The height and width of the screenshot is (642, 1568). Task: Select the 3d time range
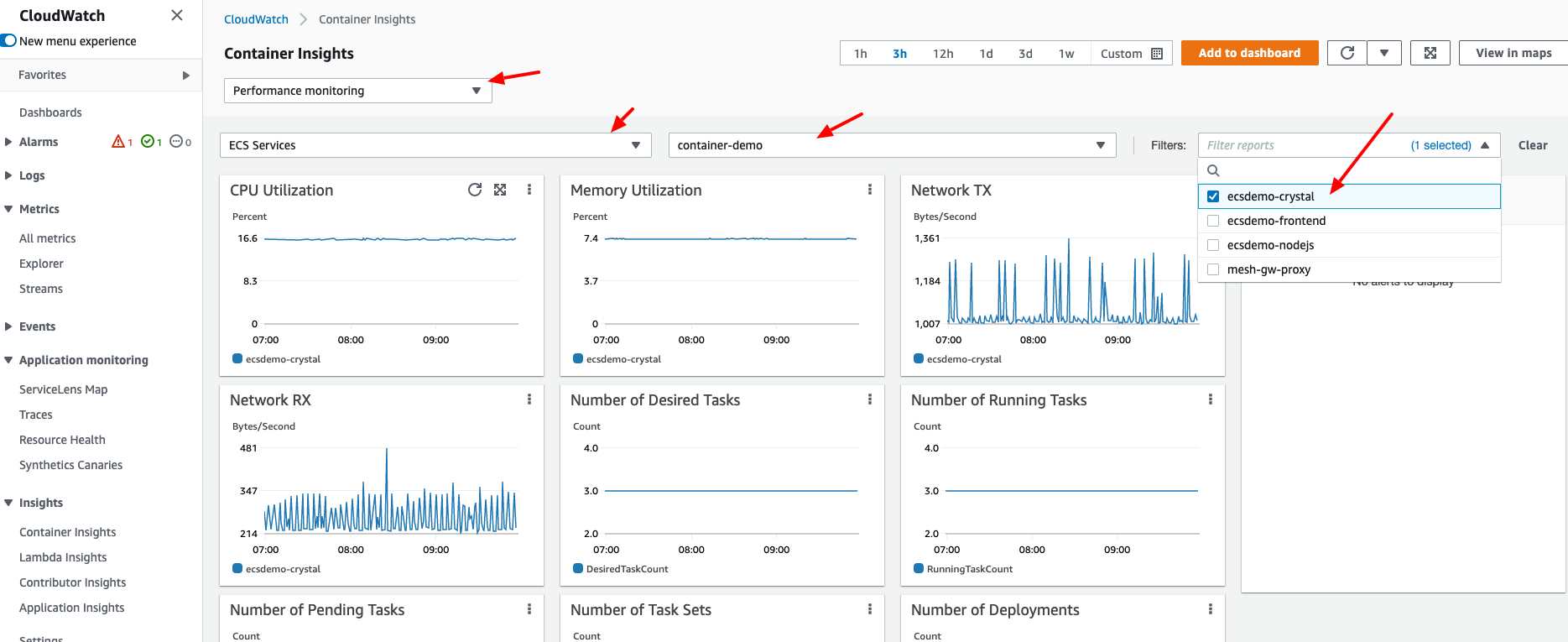(x=1025, y=54)
